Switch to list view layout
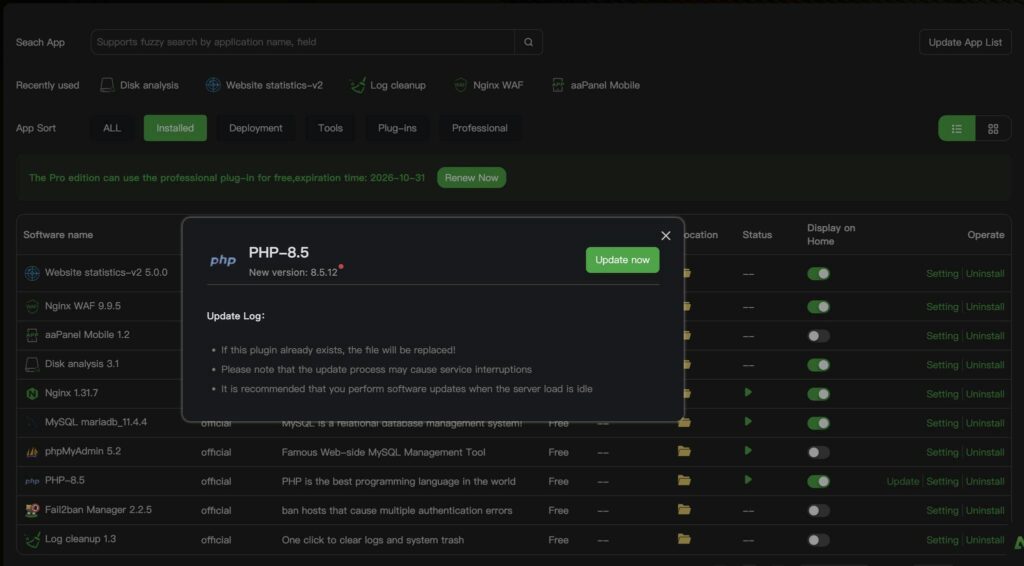1024x566 pixels. [957, 129]
